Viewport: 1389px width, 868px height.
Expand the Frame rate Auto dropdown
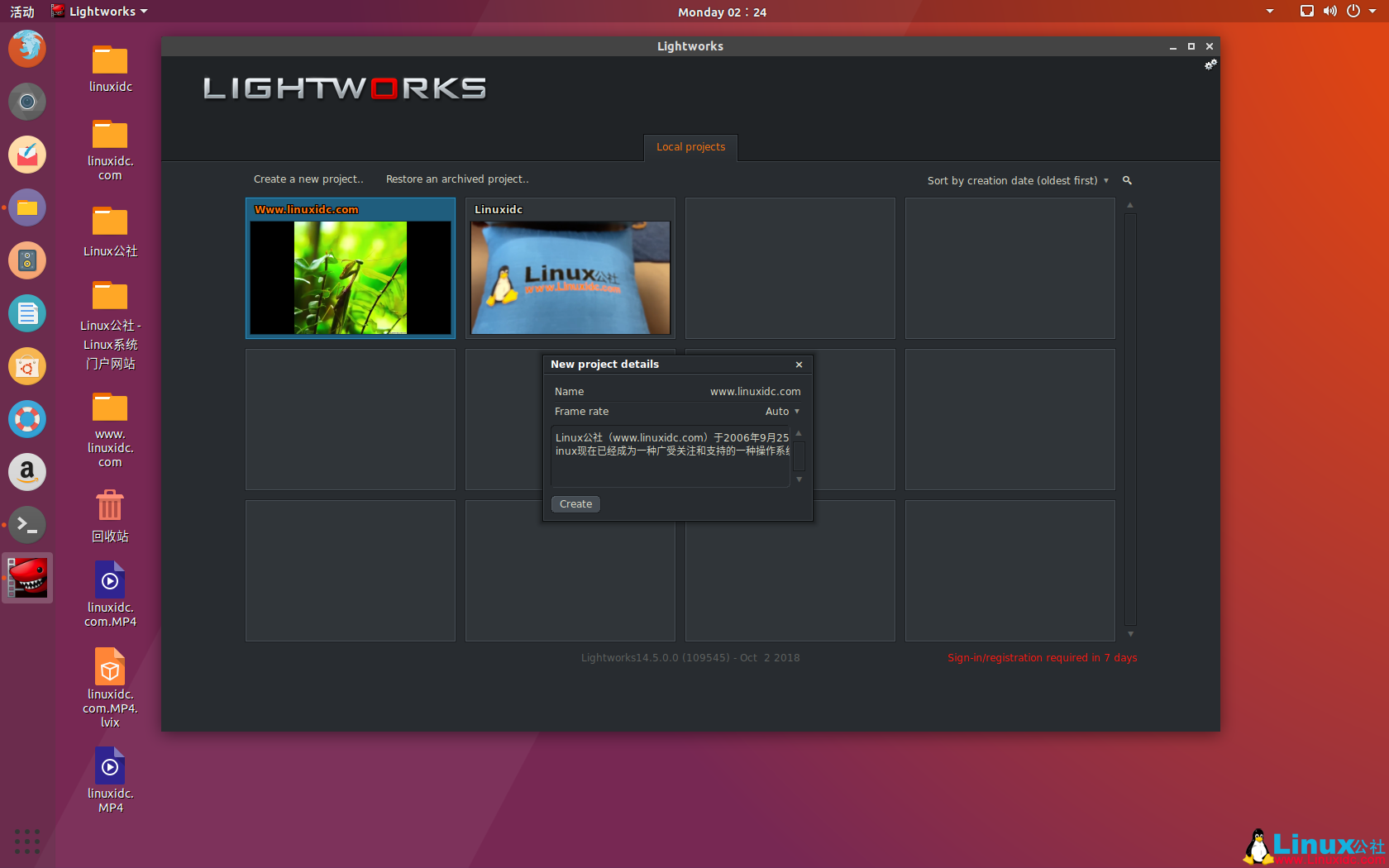point(782,412)
